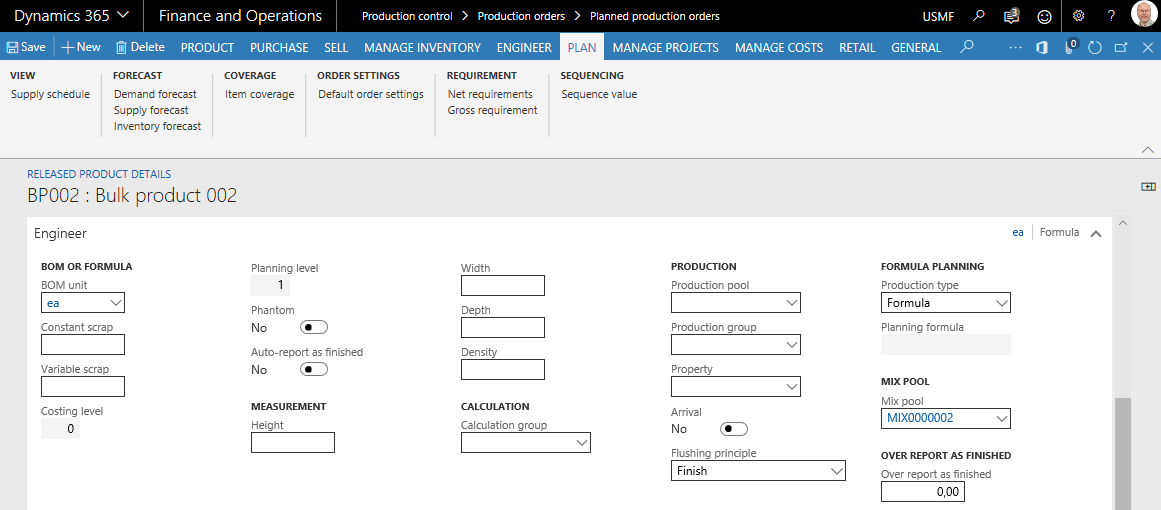Open Net requirements
Viewport: 1161px width, 510px height.
click(490, 94)
